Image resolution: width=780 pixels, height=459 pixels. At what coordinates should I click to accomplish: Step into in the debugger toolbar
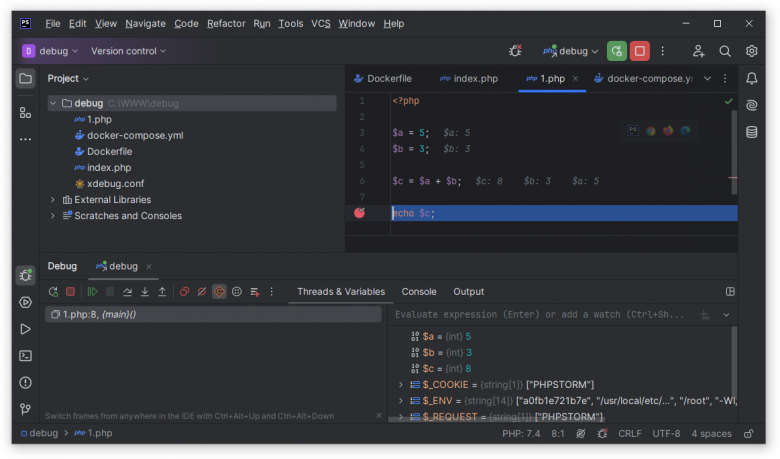coord(145,292)
